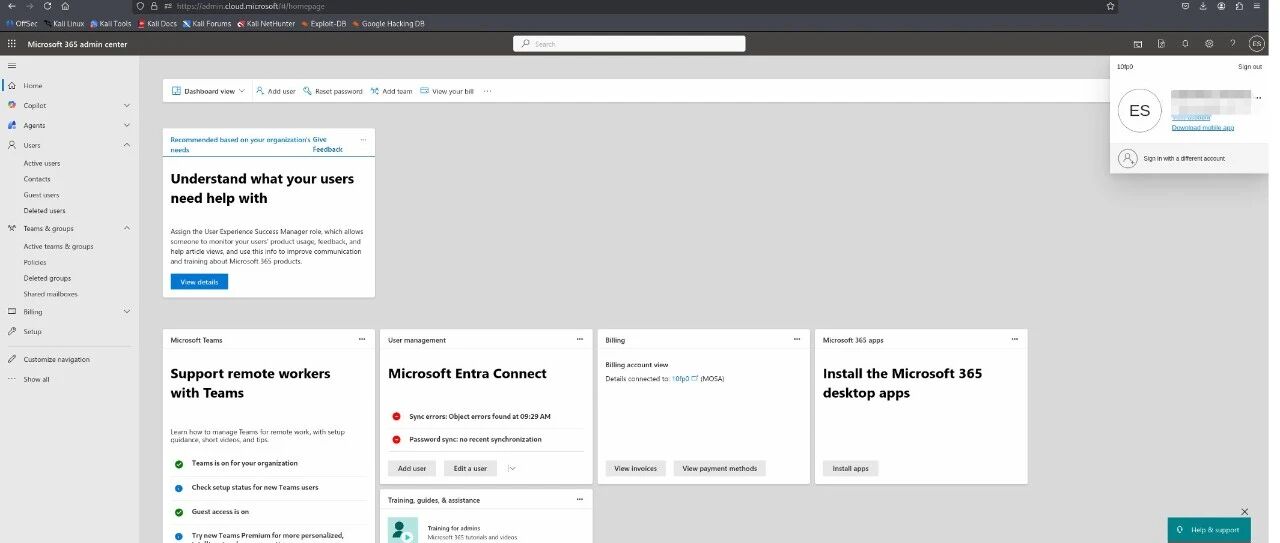The height and width of the screenshot is (543, 1280).
Task: Click Download mobile app link
Action: click(1202, 128)
